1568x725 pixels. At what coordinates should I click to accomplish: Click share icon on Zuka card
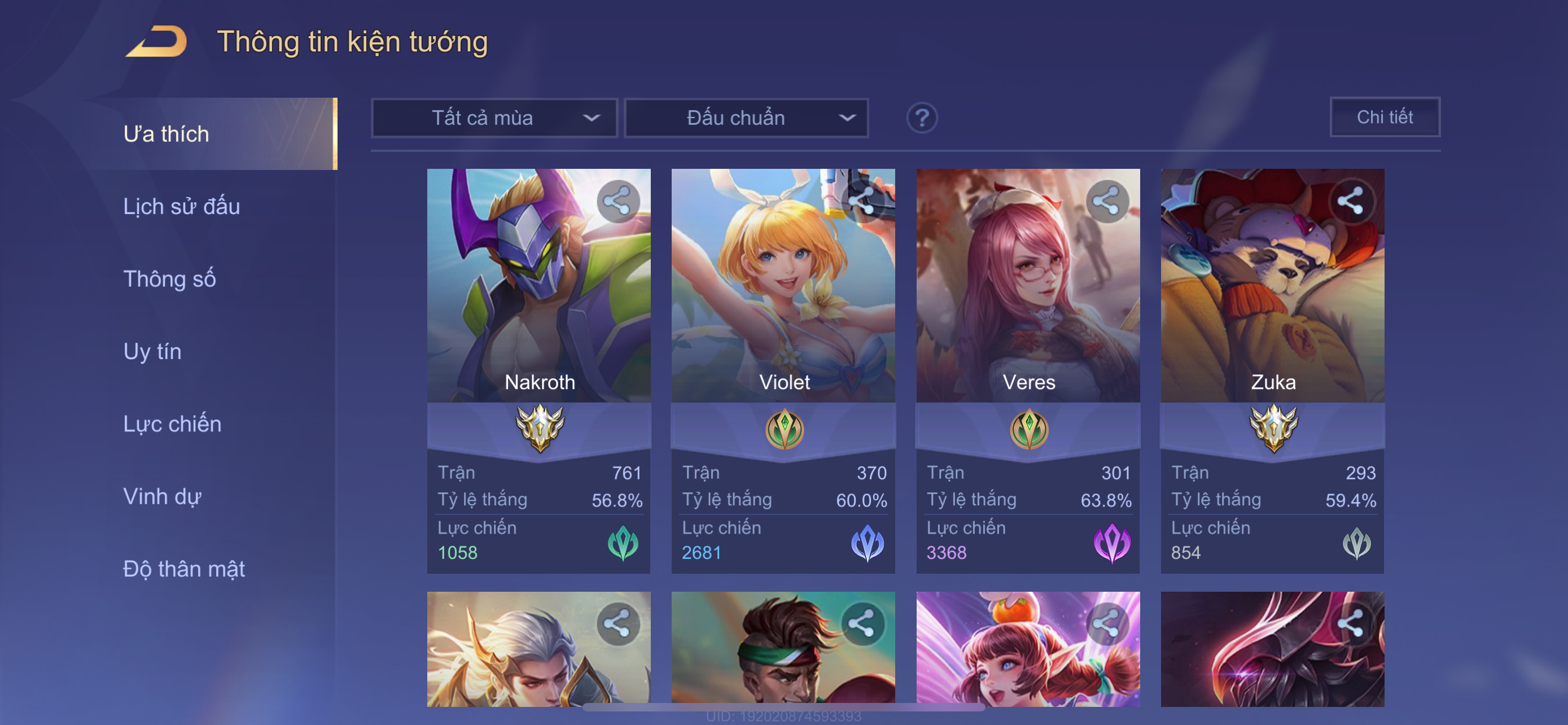(x=1351, y=201)
